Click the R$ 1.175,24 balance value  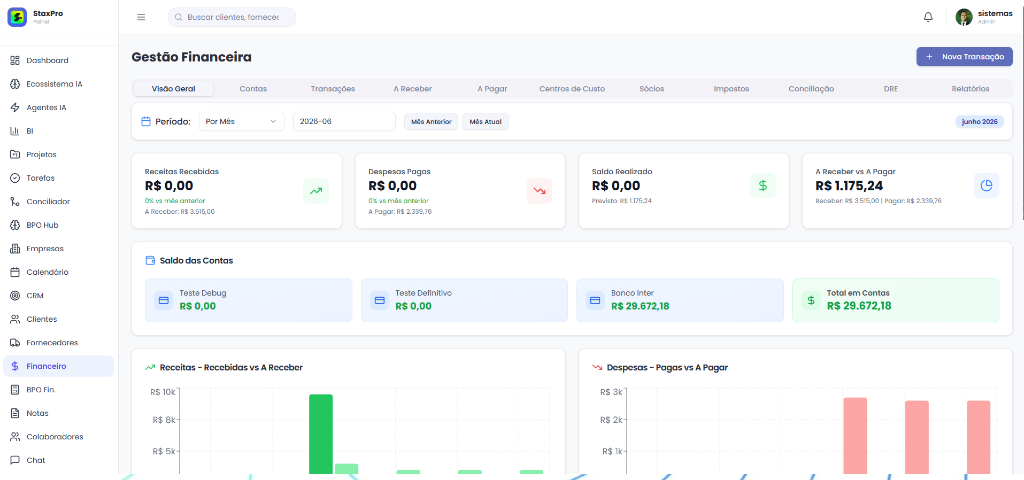pyautogui.click(x=849, y=185)
